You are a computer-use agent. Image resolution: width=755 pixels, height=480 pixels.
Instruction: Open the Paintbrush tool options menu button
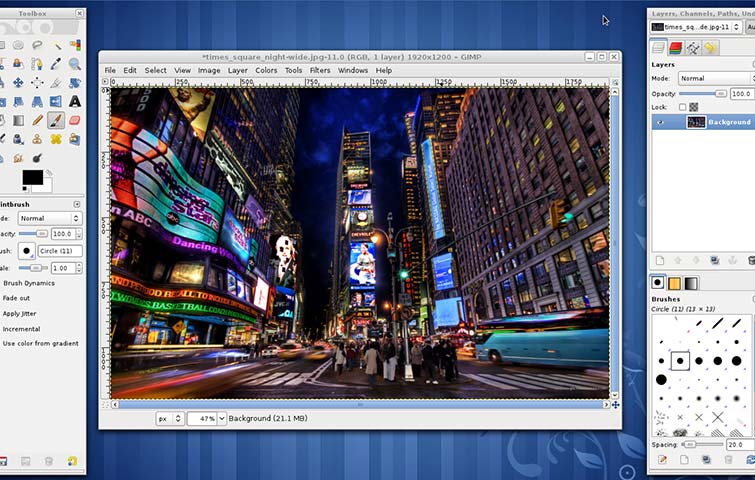point(77,204)
